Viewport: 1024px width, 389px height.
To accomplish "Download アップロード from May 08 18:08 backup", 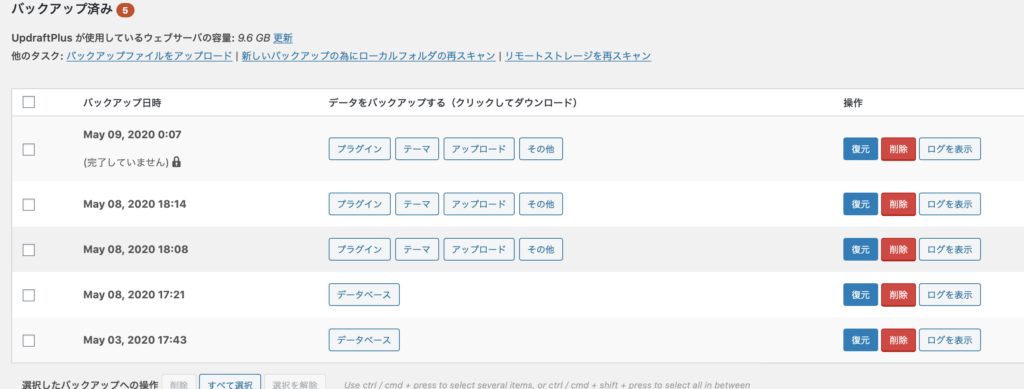I will (x=479, y=249).
